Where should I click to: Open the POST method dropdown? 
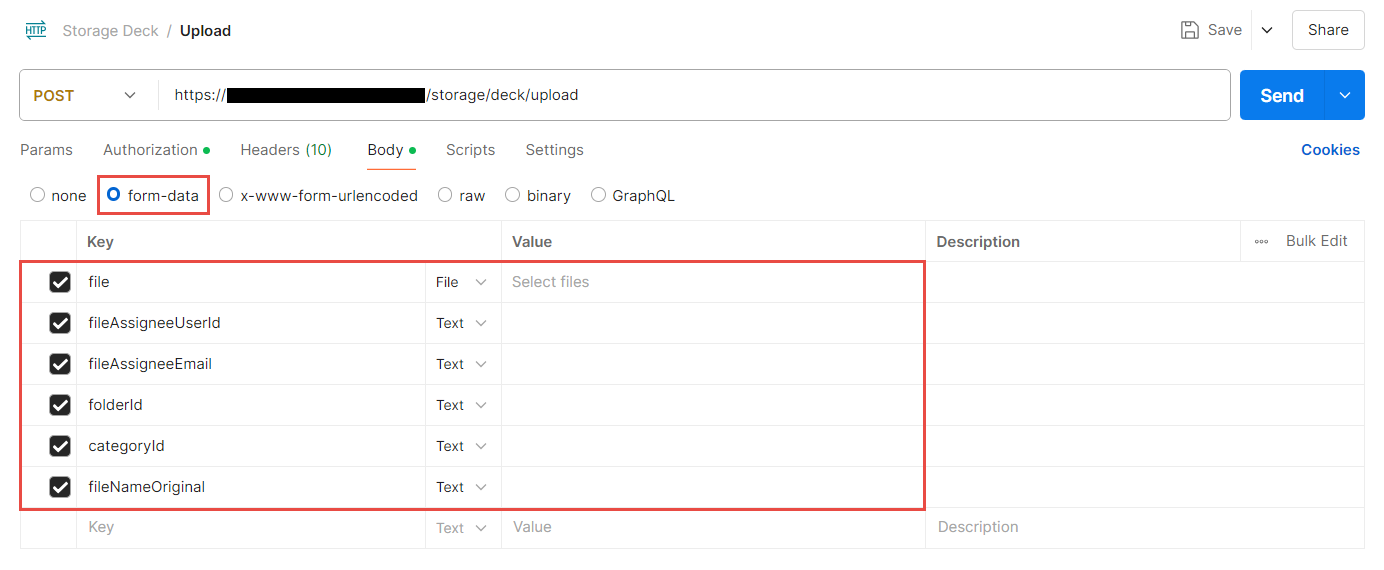(85, 95)
